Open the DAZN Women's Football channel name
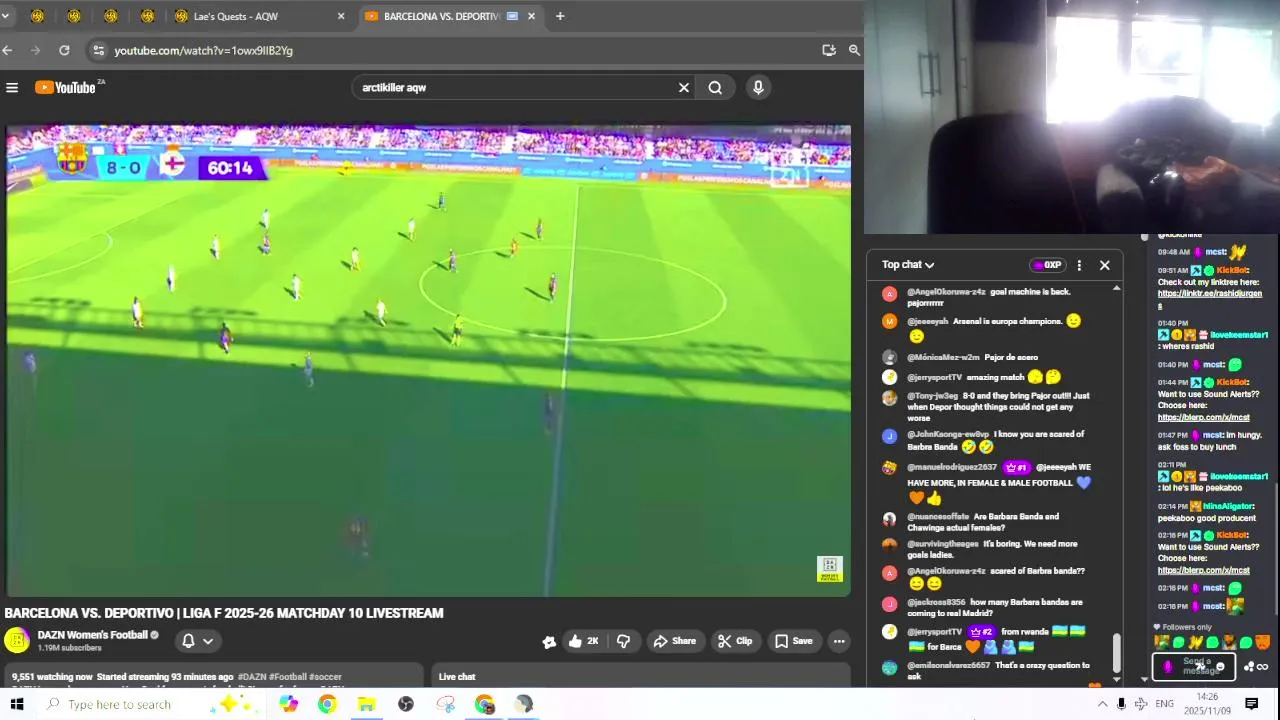Screen dimensions: 1280x720 click(92, 635)
